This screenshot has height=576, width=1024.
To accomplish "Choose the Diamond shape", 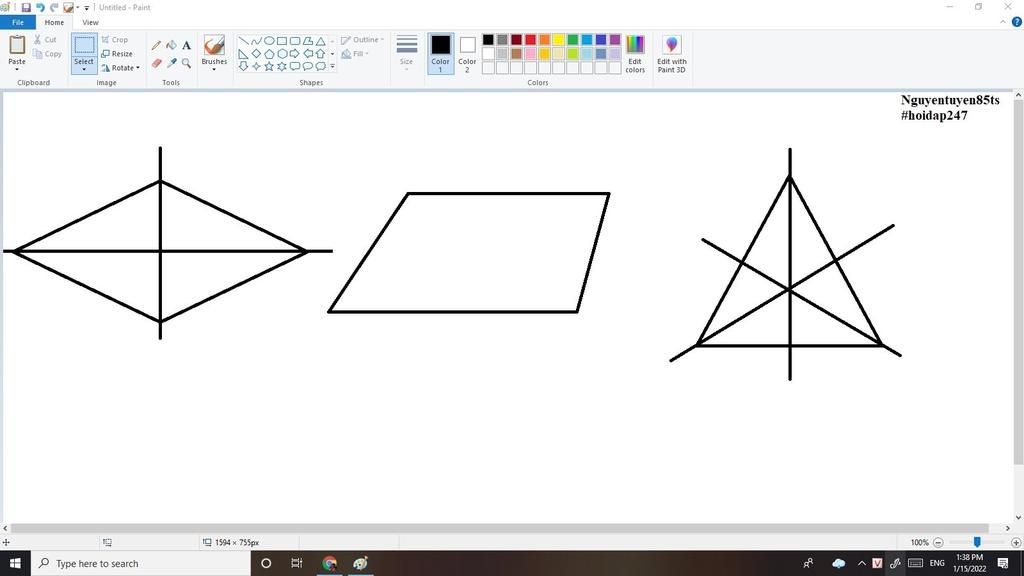I will [256, 54].
